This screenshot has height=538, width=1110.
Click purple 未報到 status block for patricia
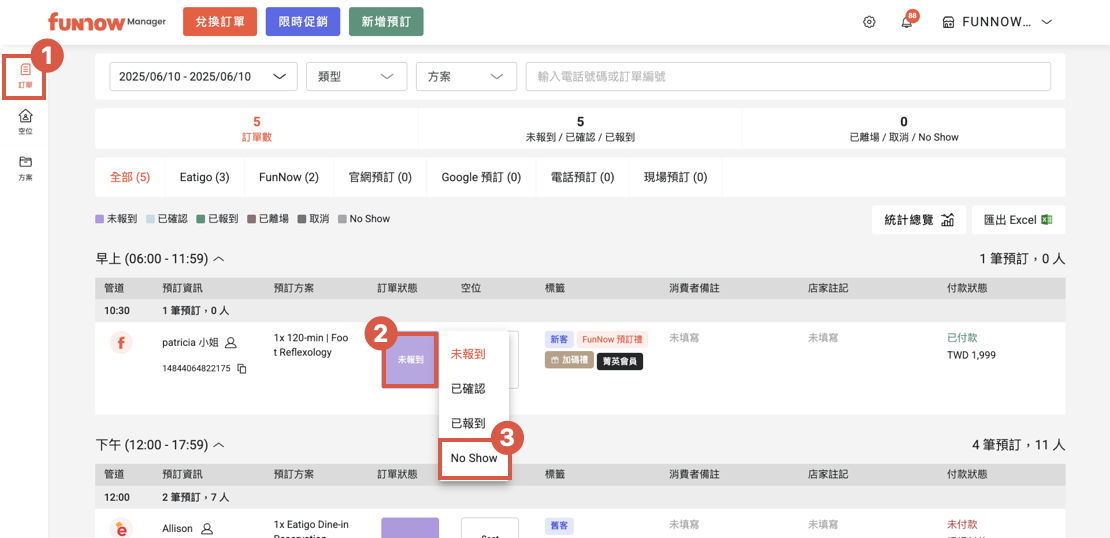point(410,359)
